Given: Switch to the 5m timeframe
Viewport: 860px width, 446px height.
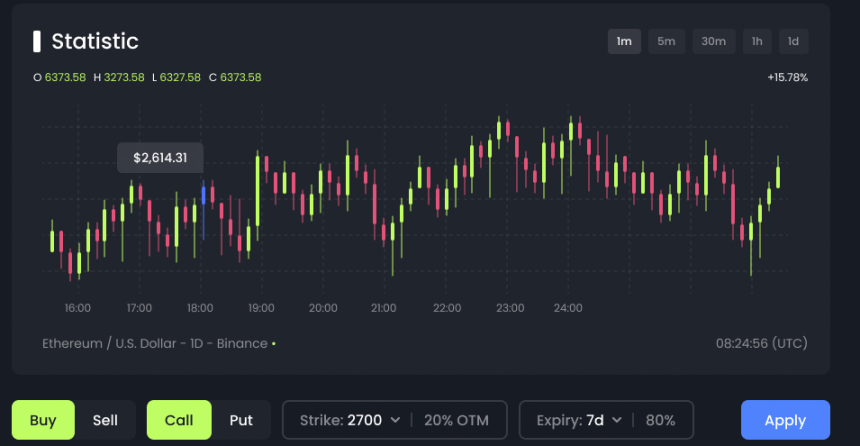Looking at the screenshot, I should [666, 41].
